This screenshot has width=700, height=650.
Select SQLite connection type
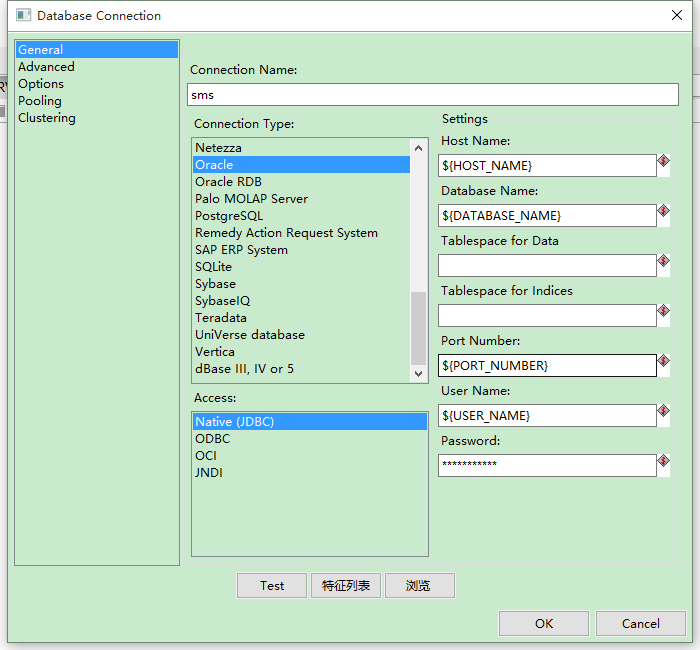point(301,267)
